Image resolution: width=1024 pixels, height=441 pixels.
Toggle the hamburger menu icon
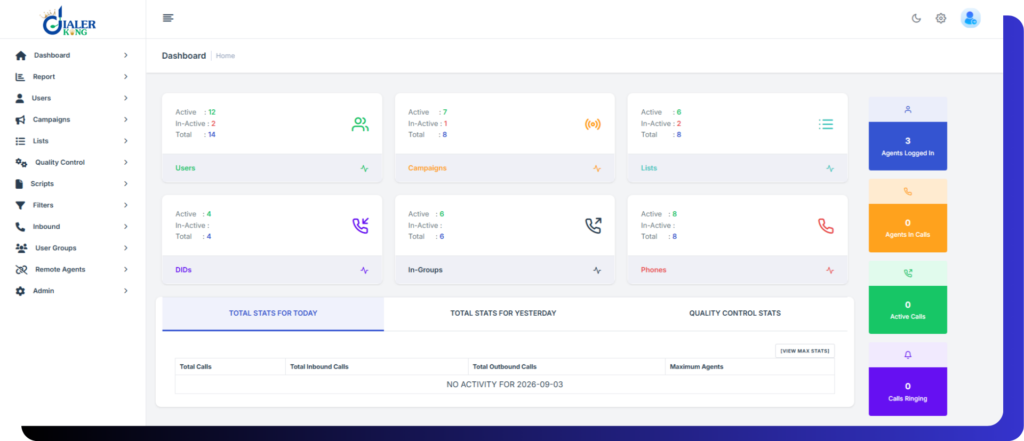pos(168,18)
